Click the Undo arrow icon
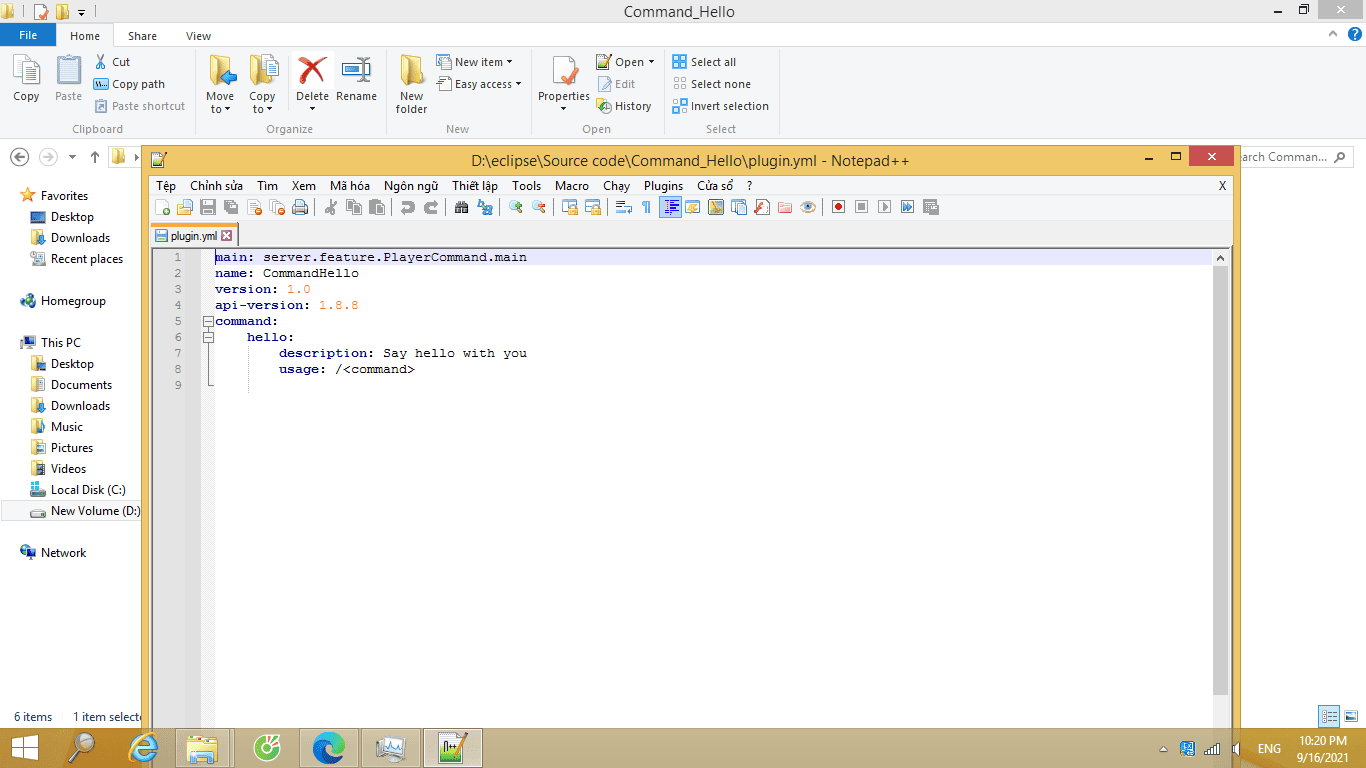 pos(407,207)
